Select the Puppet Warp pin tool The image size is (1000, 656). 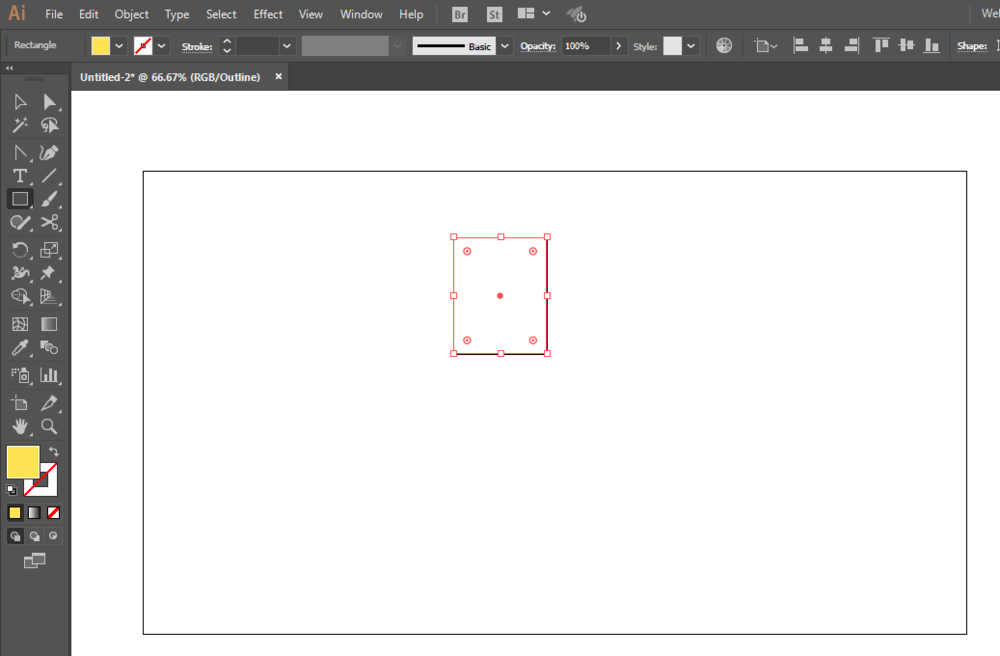49,273
